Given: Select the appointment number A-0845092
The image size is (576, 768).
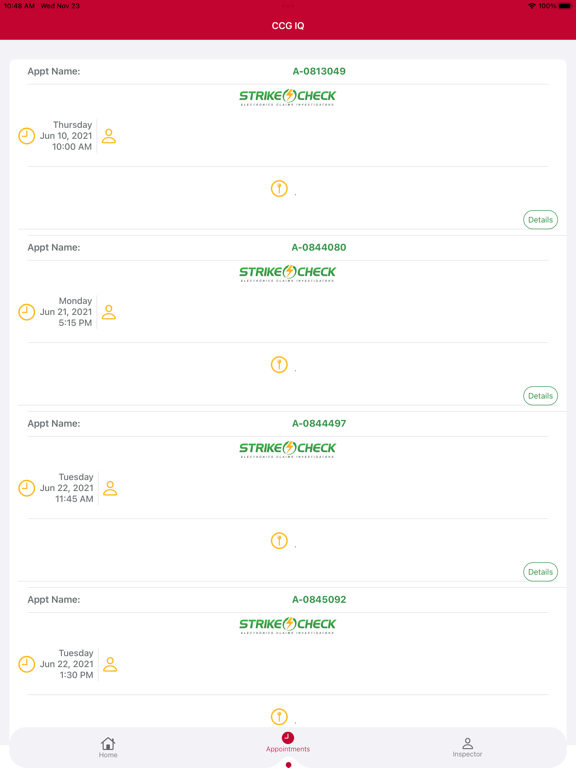Looking at the screenshot, I should 319,600.
